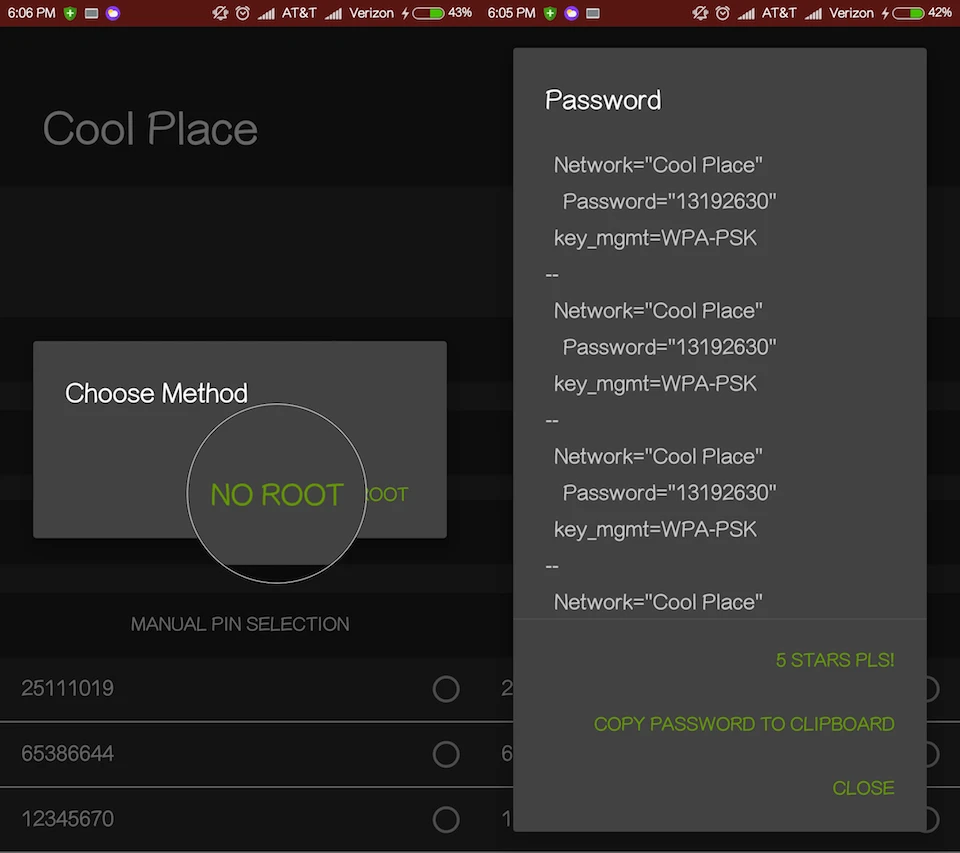Open the MANUAL PIN SELECTION header
This screenshot has width=960, height=853.
point(240,624)
